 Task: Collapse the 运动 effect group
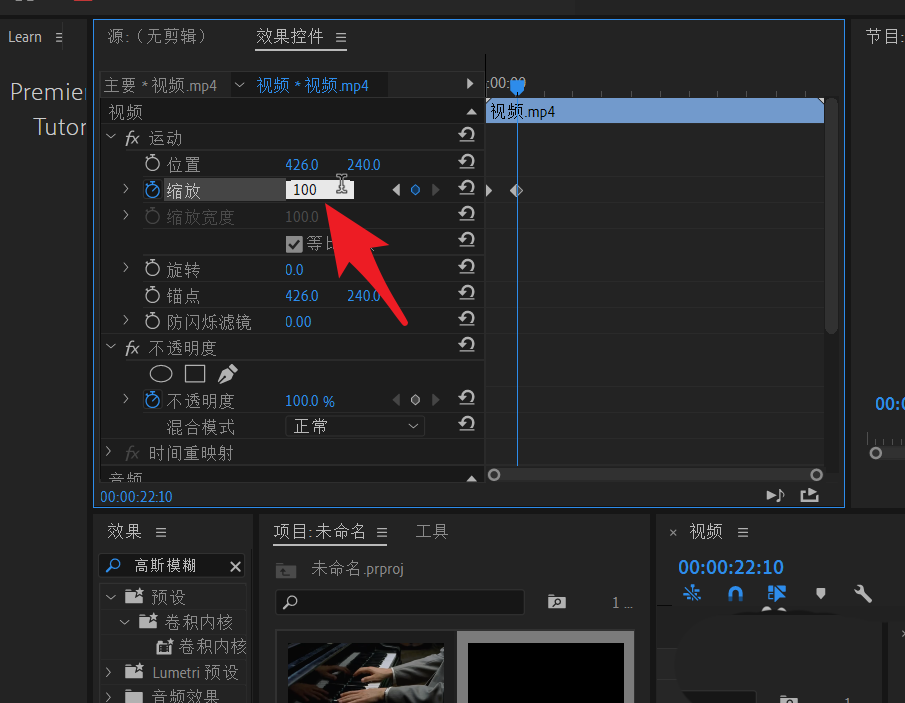click(x=111, y=137)
